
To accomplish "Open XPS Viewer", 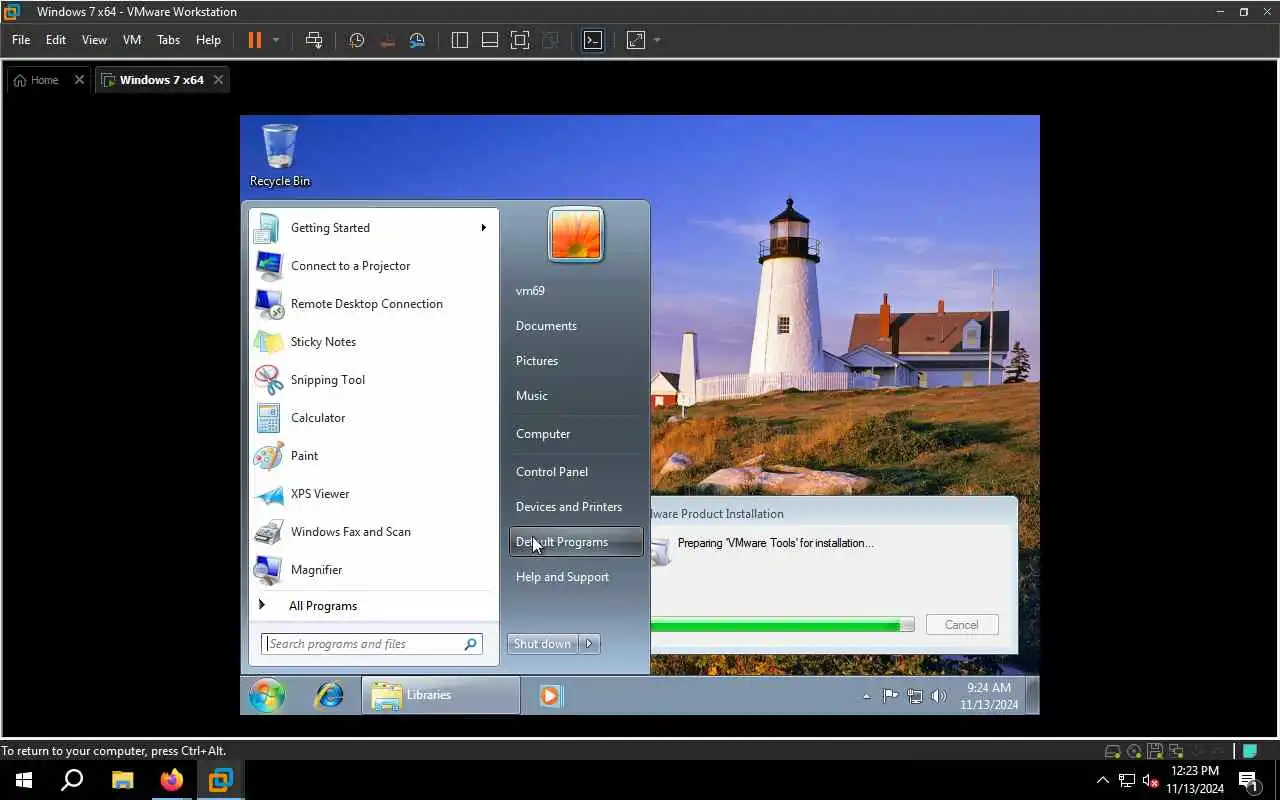I will coord(373,494).
